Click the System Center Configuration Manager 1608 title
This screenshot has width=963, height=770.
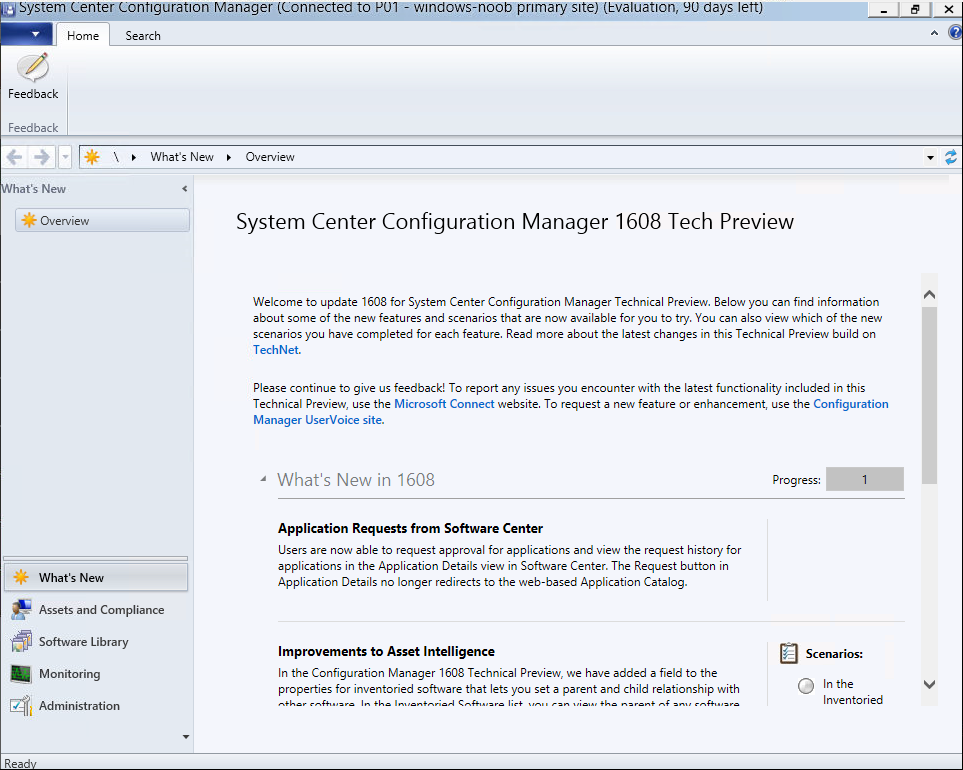click(x=515, y=222)
